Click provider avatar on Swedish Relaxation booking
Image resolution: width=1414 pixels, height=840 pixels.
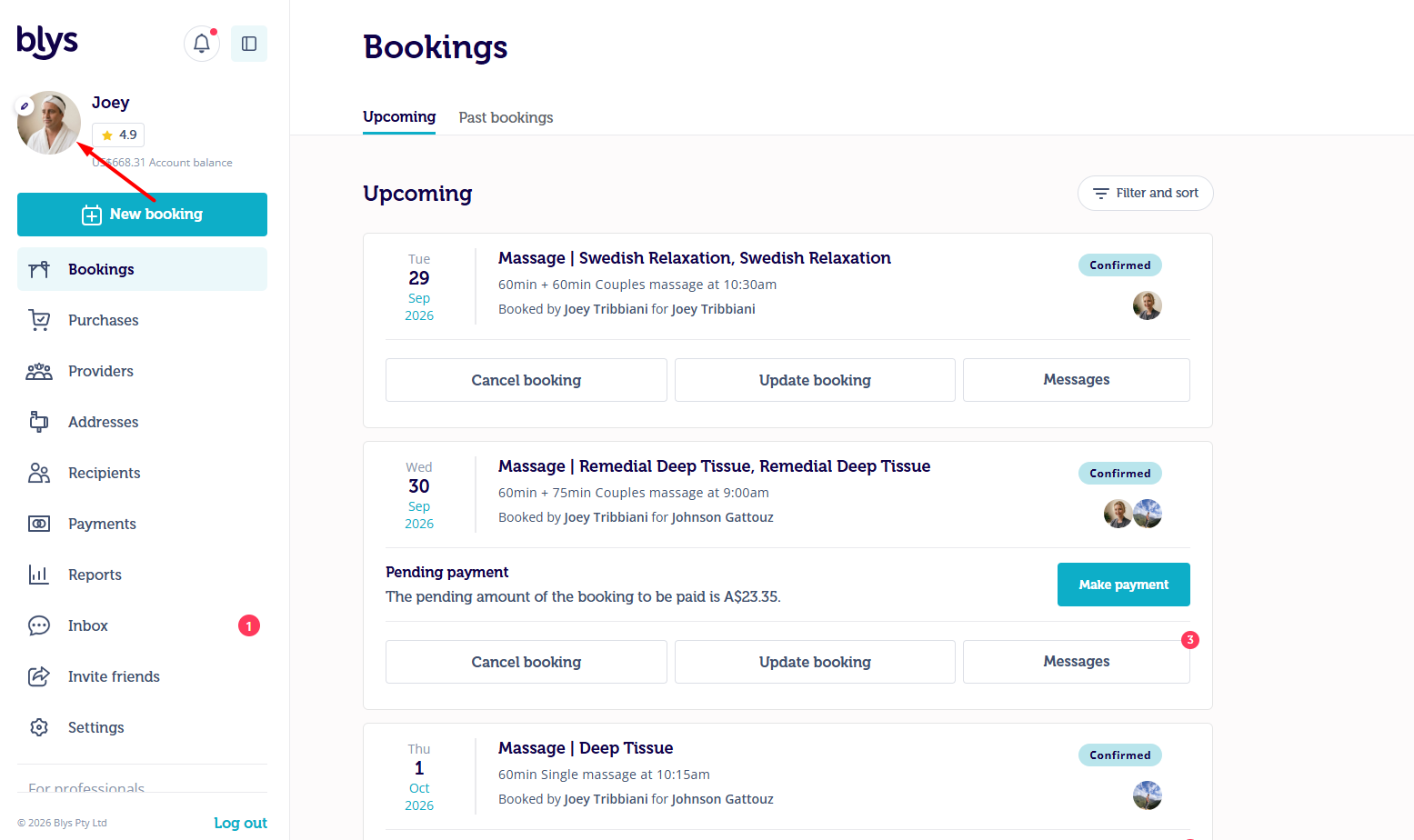[x=1148, y=305]
